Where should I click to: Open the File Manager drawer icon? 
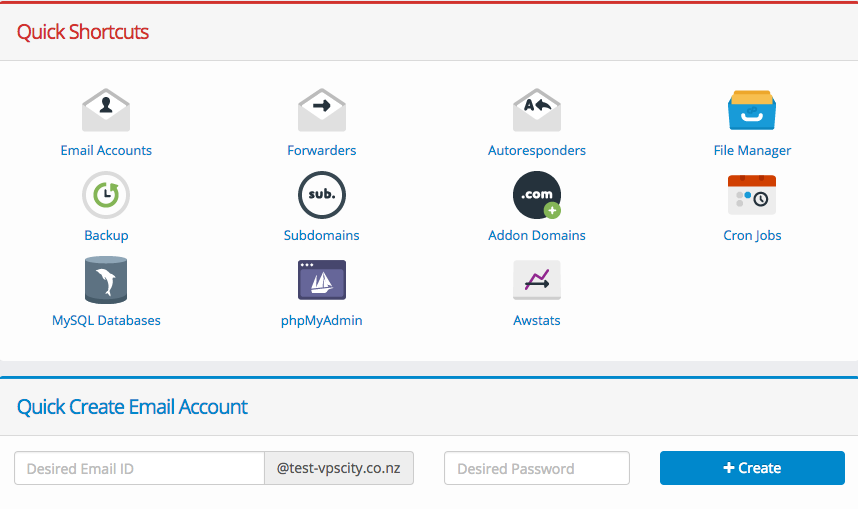coord(752,110)
